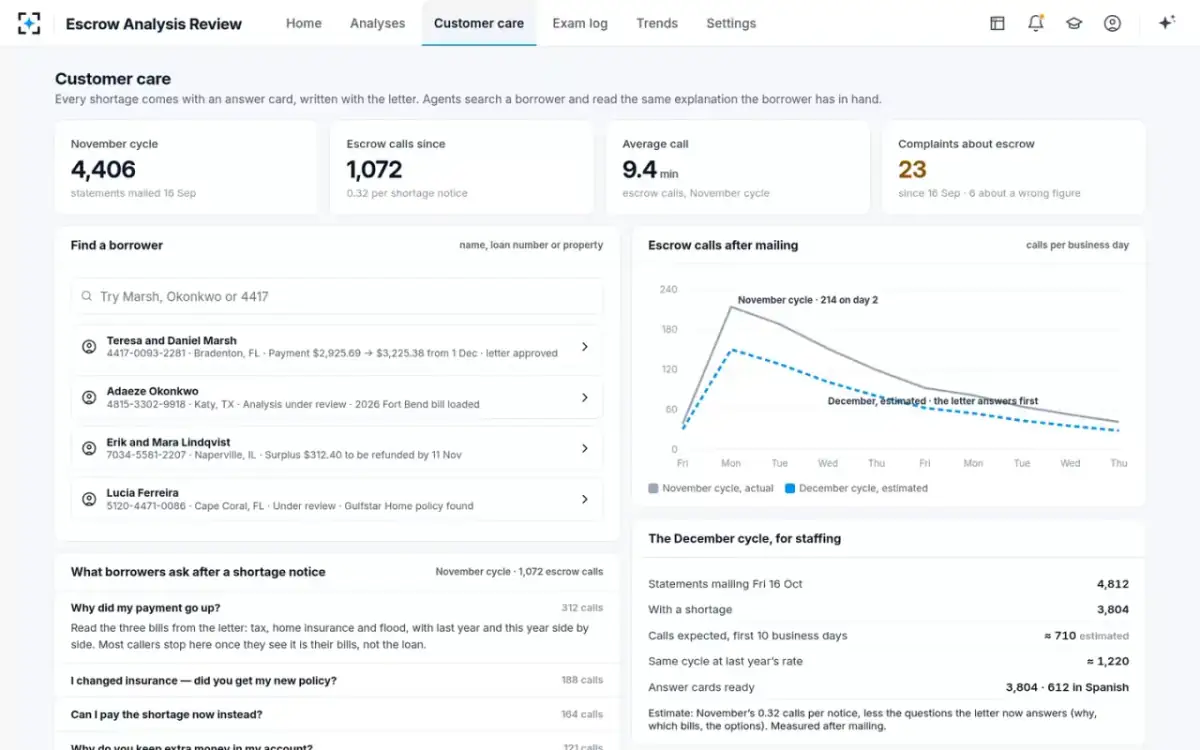This screenshot has height=750, width=1200.
Task: Open Adaeze Okonkwo row chevron
Action: 585,398
